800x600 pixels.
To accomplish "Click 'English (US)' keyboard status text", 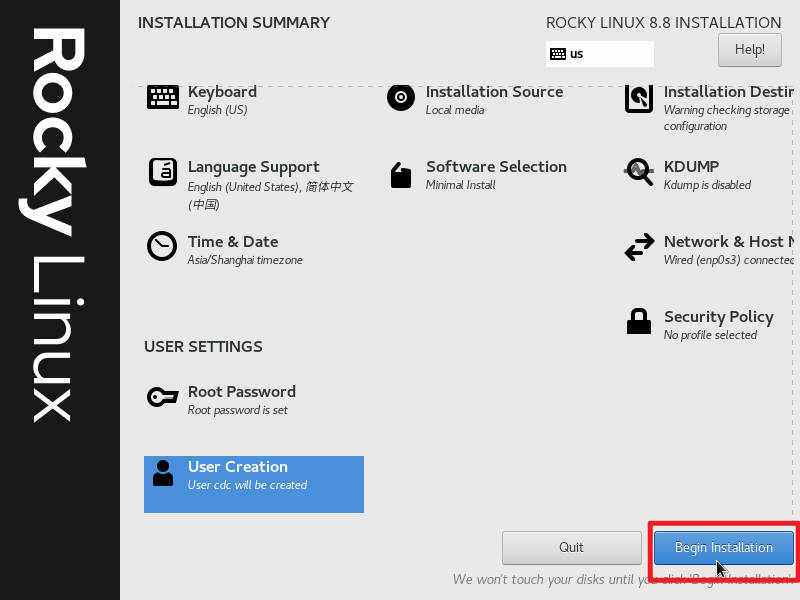I will 217,110.
